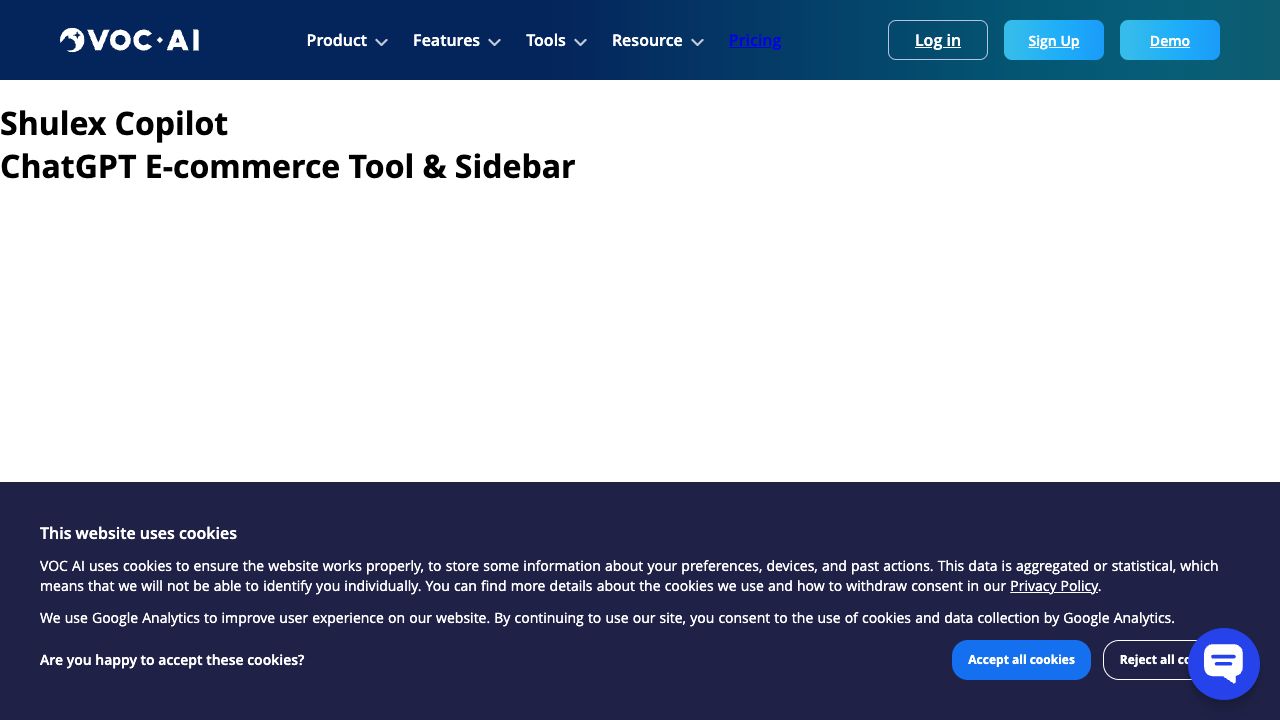Screen dimensions: 1280x720
Task: Open the Privacy Policy link
Action: 1053,586
